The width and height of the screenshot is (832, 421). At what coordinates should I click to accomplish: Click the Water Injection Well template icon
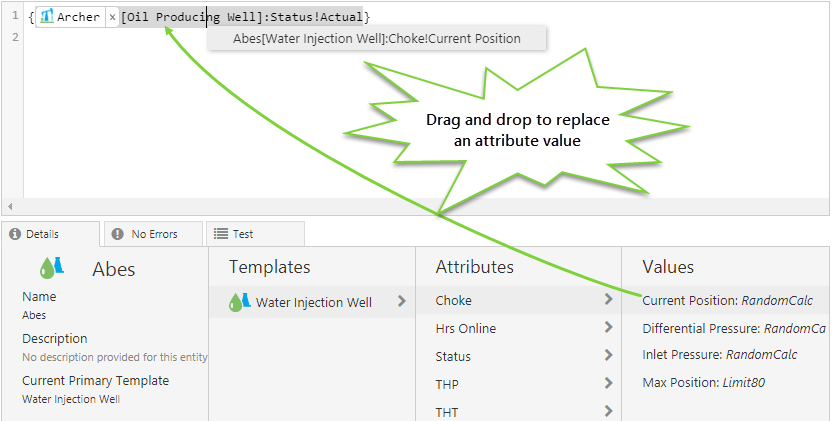(239, 302)
